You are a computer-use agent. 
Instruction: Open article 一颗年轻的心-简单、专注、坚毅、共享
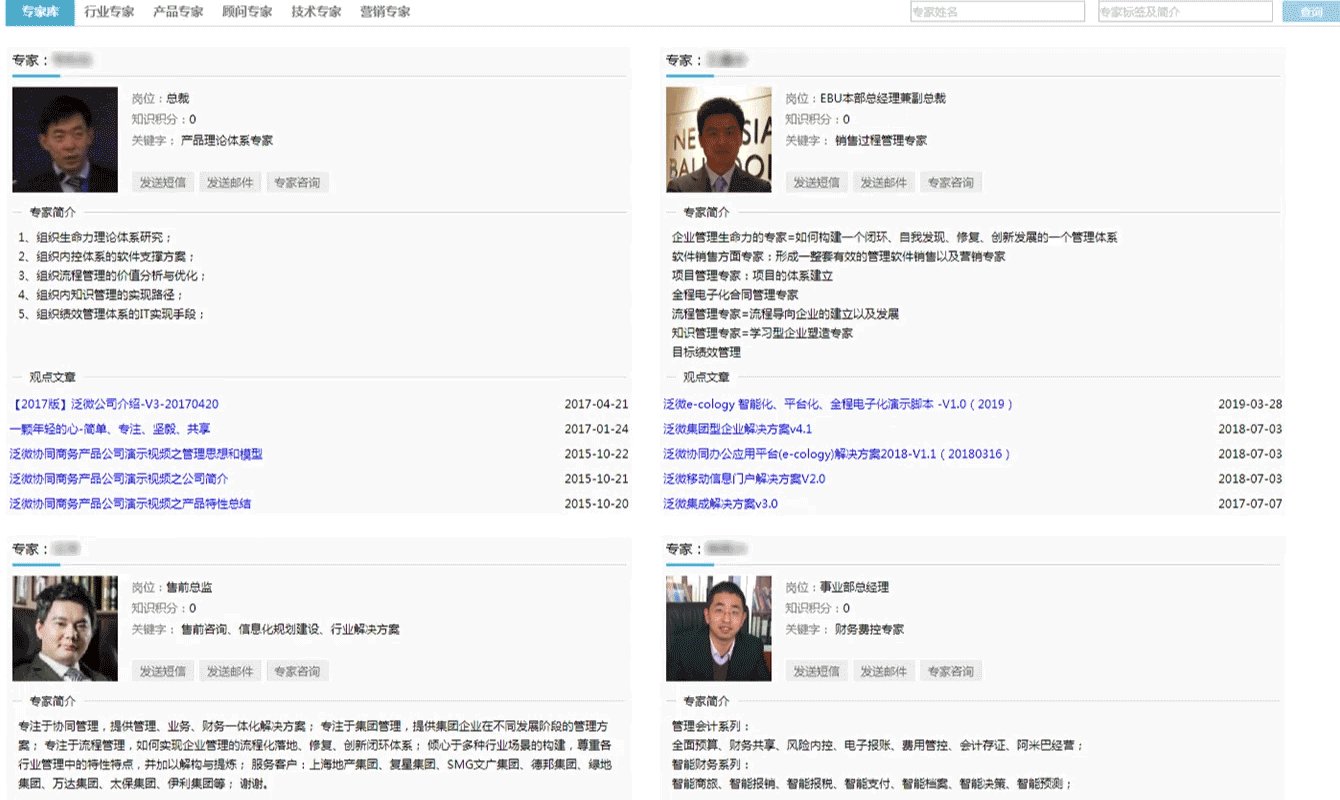pyautogui.click(x=110, y=429)
